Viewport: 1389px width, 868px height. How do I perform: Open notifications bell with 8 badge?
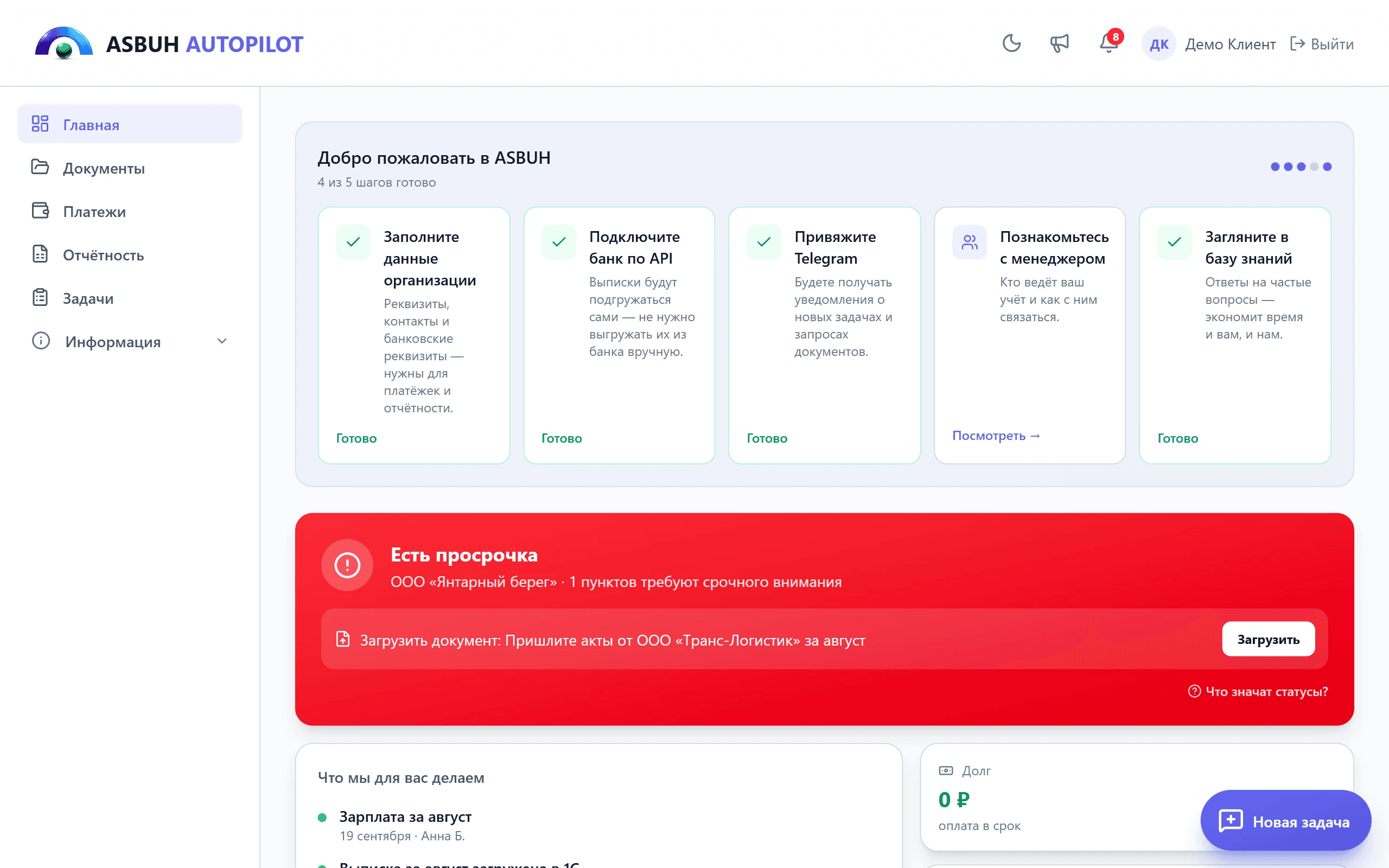[1110, 43]
